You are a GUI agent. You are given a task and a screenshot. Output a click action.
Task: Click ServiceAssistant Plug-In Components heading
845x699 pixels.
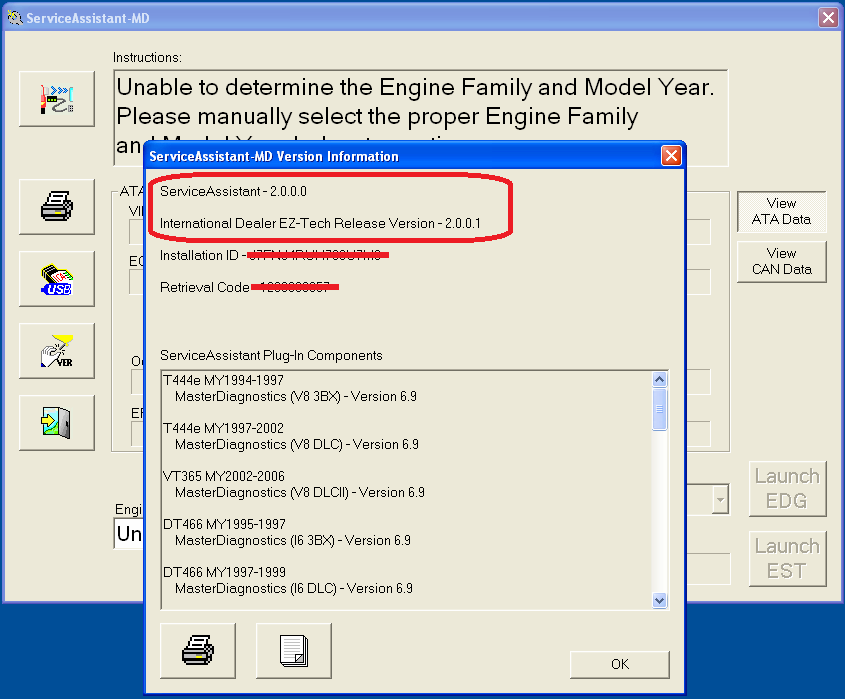tap(271, 356)
